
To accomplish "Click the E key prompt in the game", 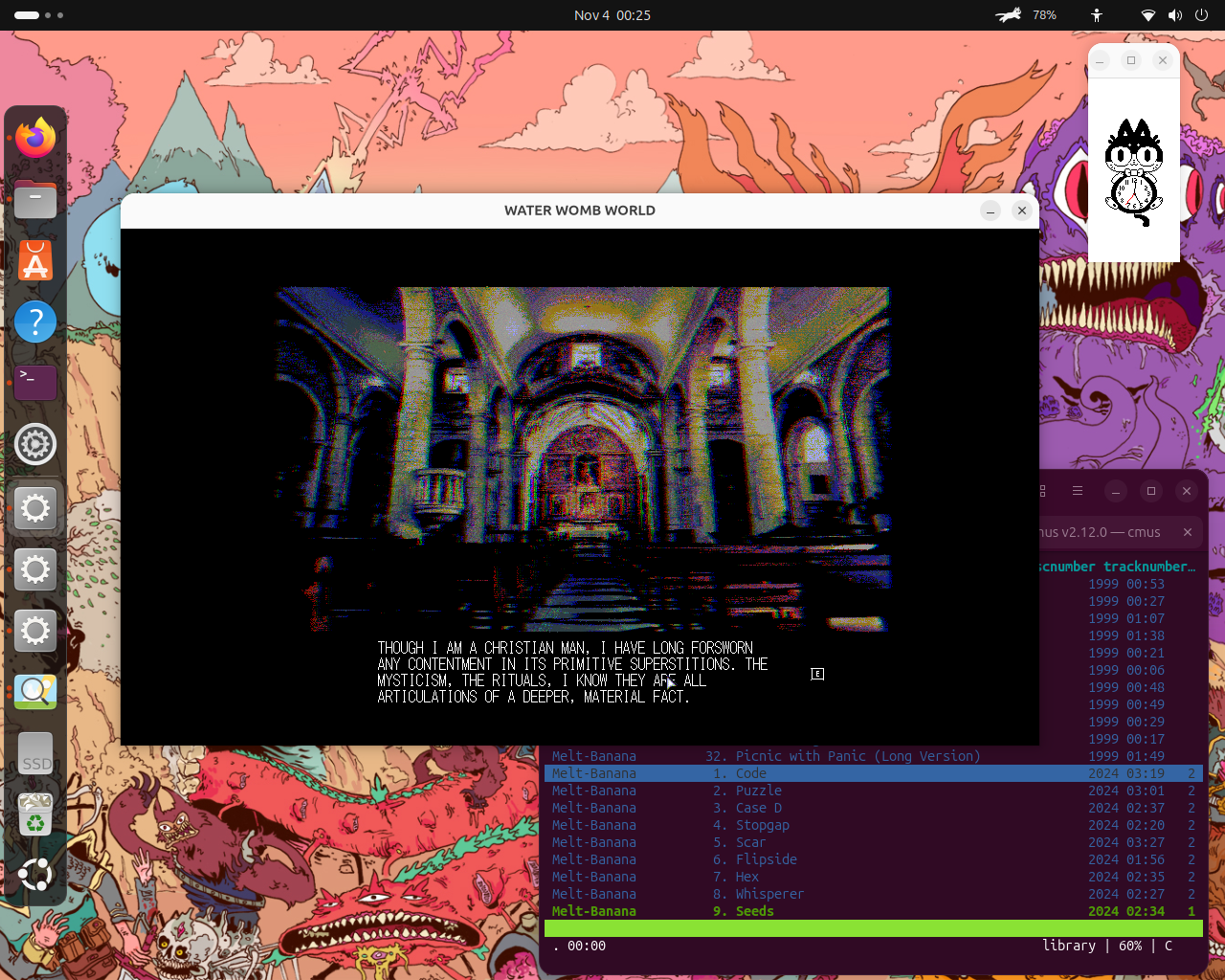I will coord(817,674).
